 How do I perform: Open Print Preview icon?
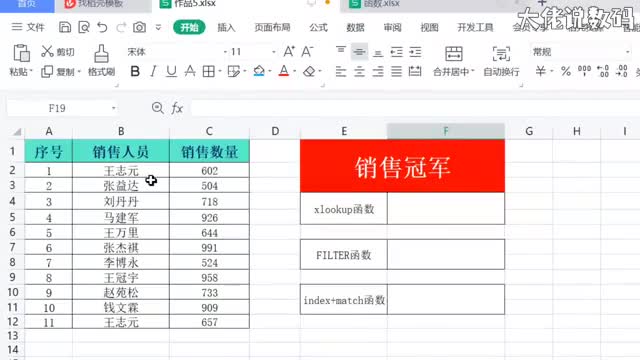[x=84, y=27]
